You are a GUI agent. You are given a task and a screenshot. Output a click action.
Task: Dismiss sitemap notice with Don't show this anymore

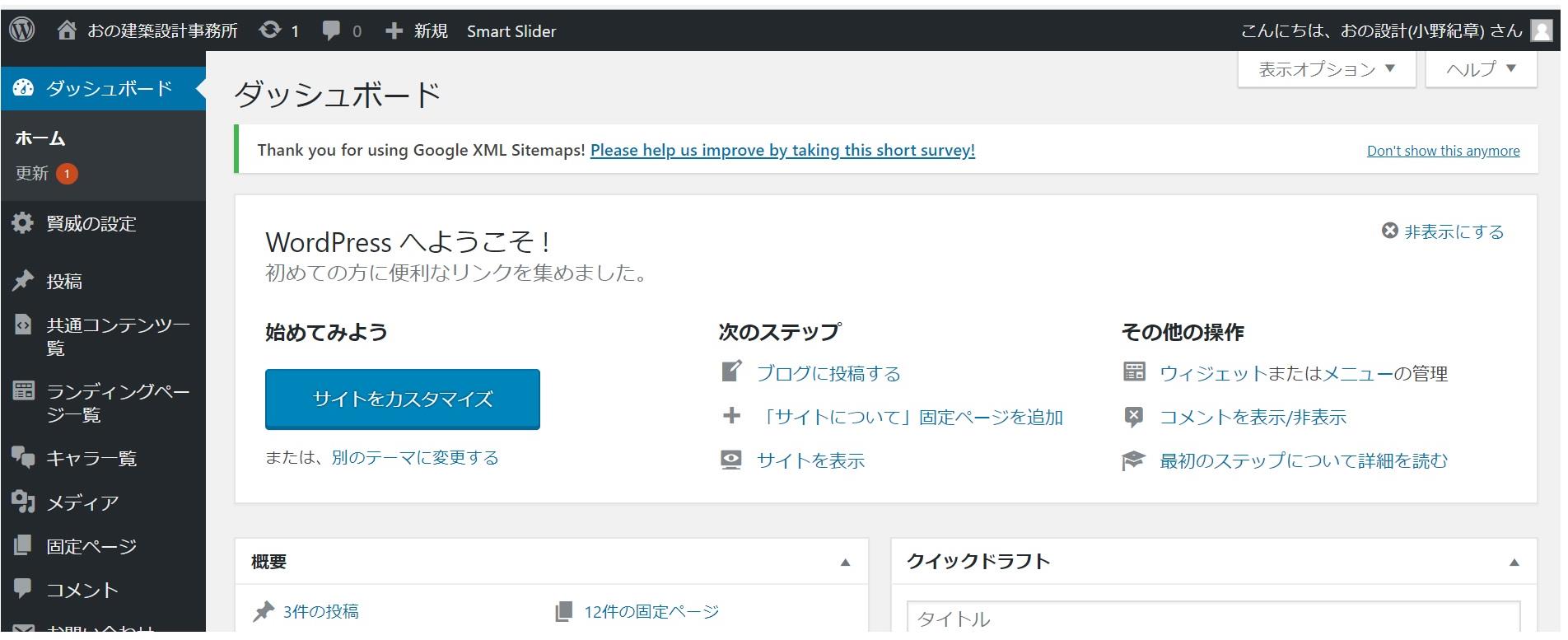point(1443,151)
